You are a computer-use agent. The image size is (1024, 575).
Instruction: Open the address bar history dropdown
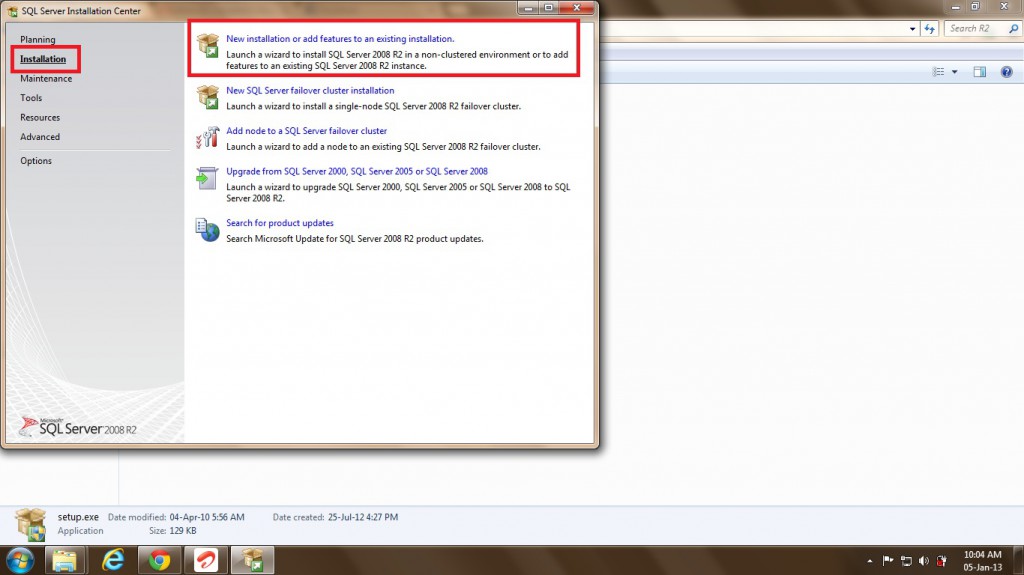coord(914,29)
